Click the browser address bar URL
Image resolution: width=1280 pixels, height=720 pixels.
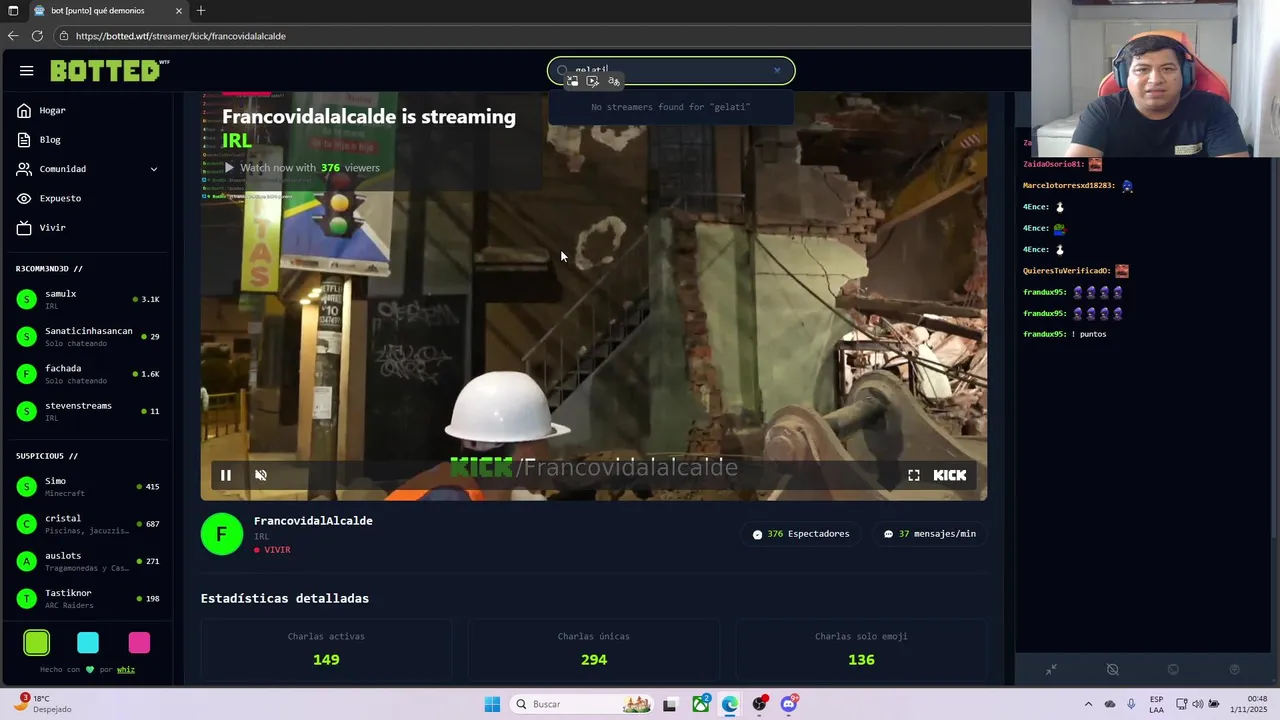point(181,36)
